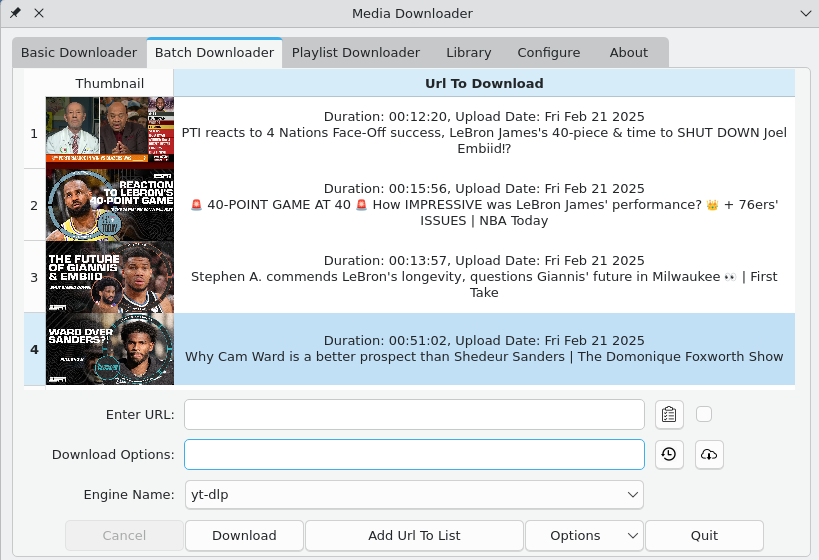Click the paste from clipboard icon
Screen dimensions: 819x560
click(x=669, y=414)
